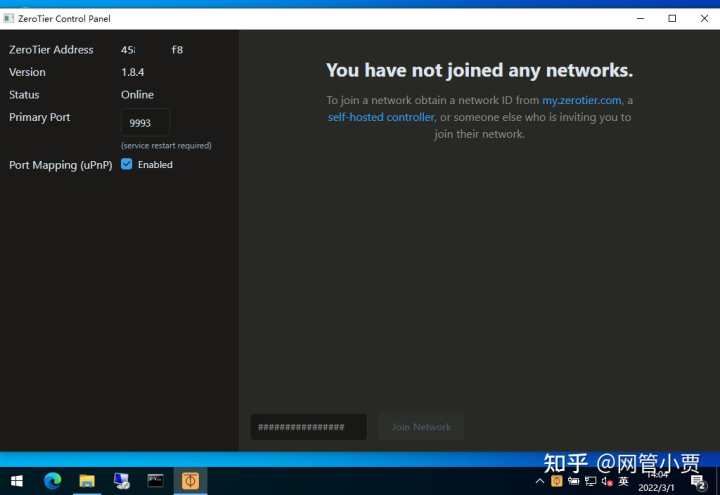Viewport: 720px width, 495px height.
Task: Click the network status tray icon
Action: pos(591,481)
